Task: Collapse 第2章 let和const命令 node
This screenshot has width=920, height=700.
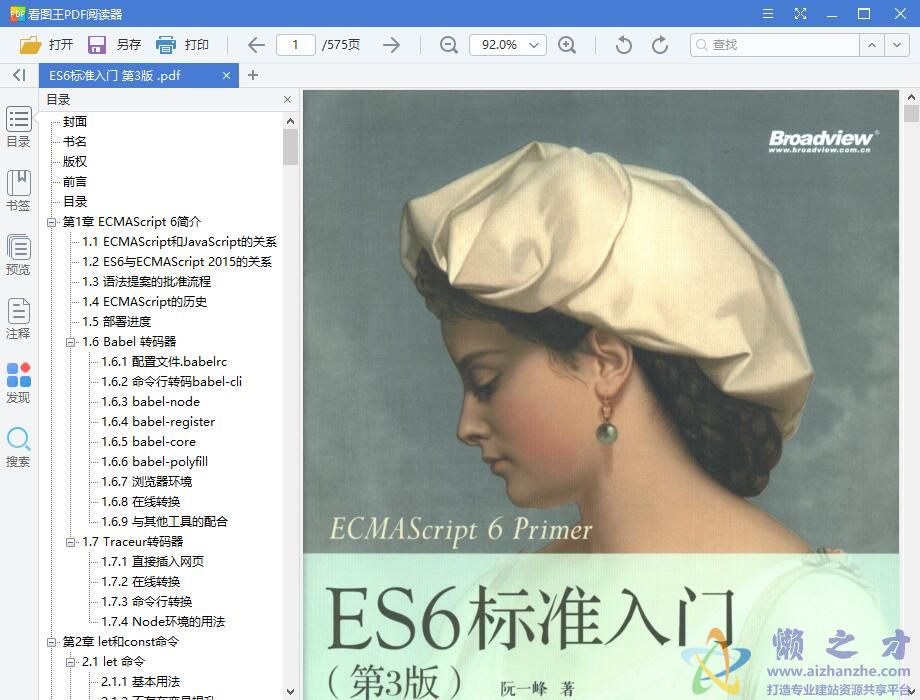Action: coord(52,642)
